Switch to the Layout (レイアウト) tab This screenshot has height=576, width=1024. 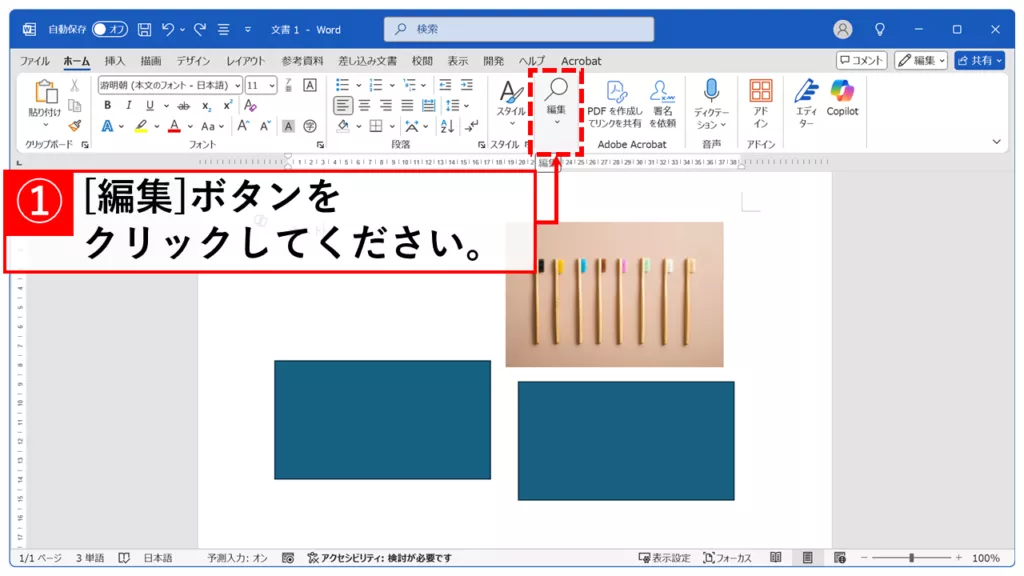[x=245, y=61]
